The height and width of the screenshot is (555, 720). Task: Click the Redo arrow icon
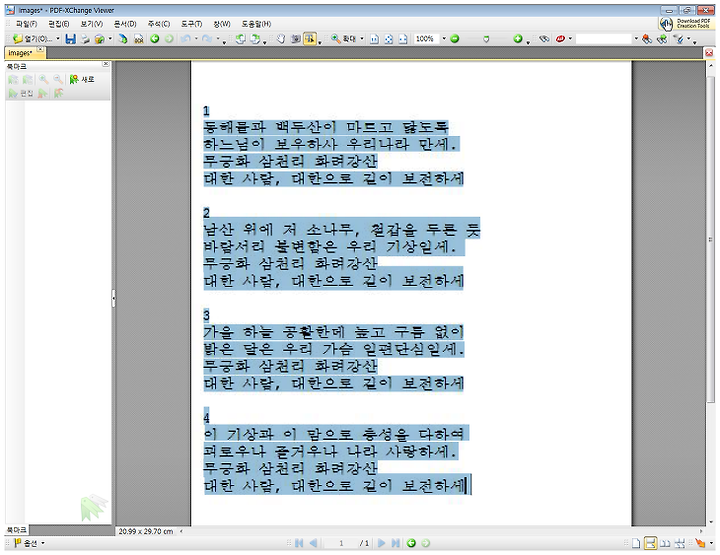(207, 39)
